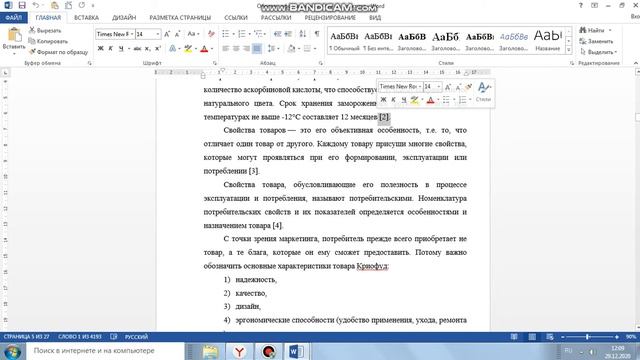The width and height of the screenshot is (640, 360).
Task: Clear all formatting in ribbon
Action: (211, 34)
